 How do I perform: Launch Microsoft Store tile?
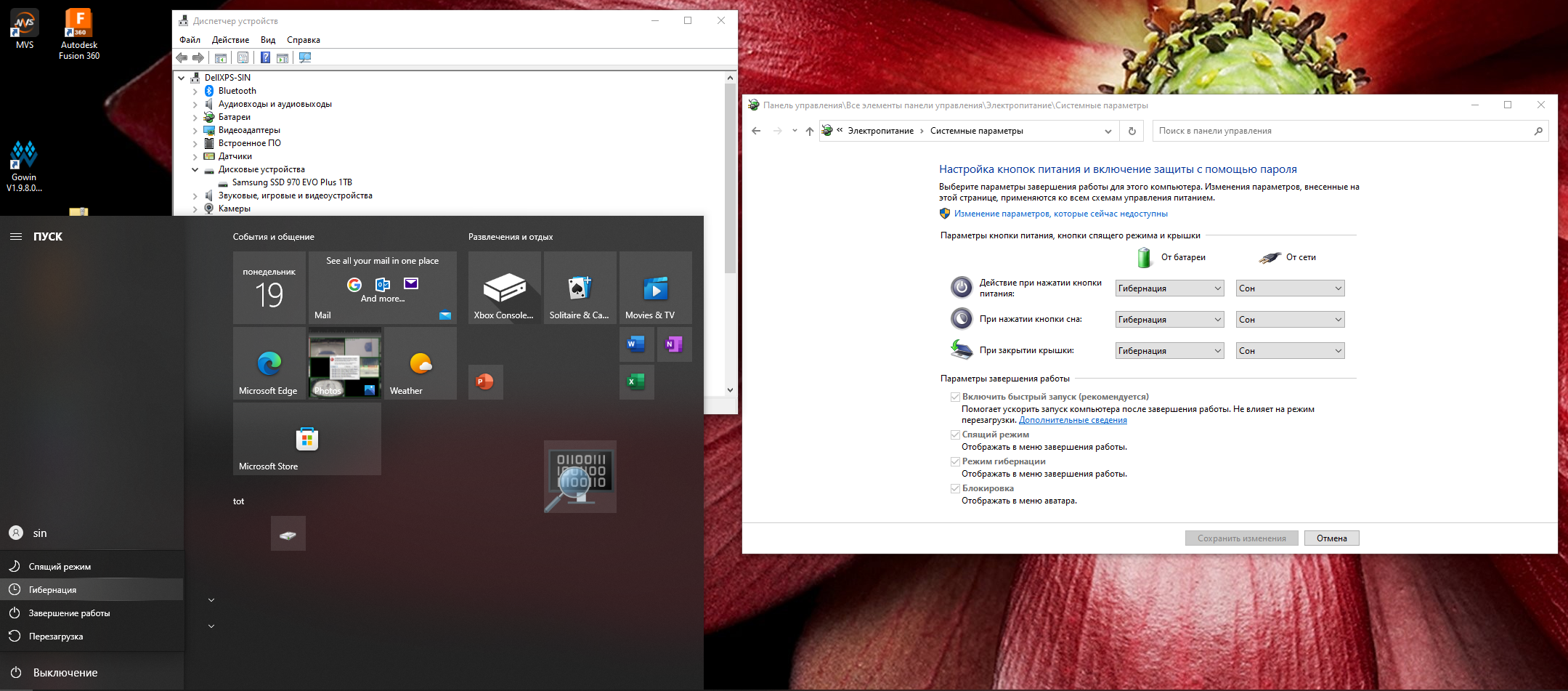(x=306, y=438)
